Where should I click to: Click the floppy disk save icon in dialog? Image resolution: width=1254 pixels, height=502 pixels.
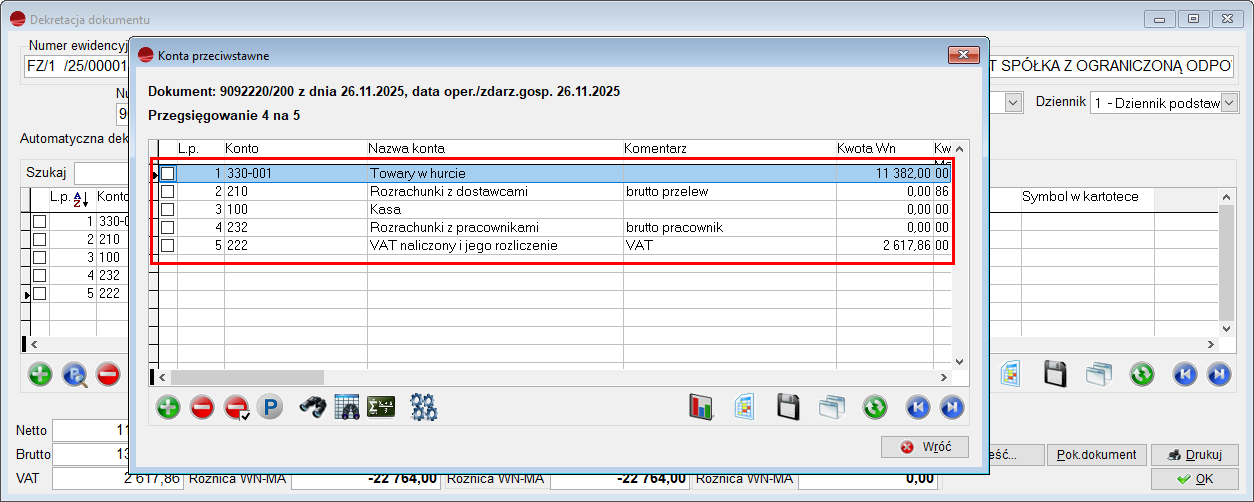(x=788, y=407)
